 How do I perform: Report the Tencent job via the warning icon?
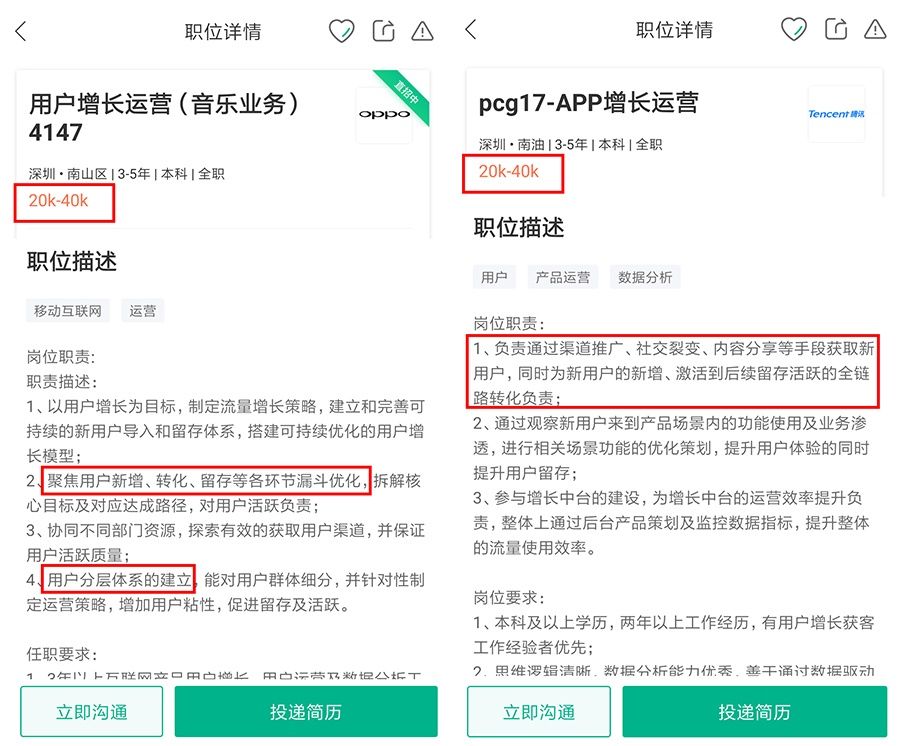click(875, 29)
